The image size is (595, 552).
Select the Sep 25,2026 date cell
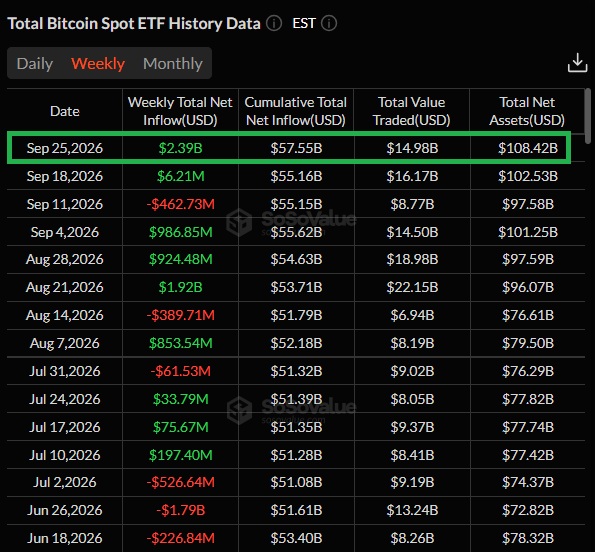click(65, 148)
